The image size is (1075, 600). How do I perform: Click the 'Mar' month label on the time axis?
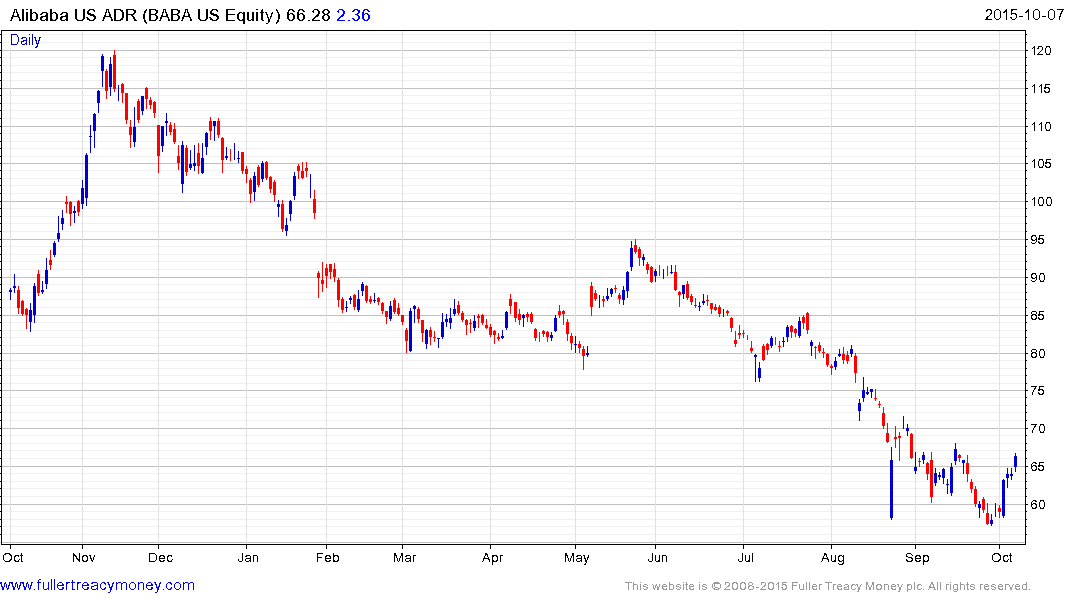click(404, 557)
